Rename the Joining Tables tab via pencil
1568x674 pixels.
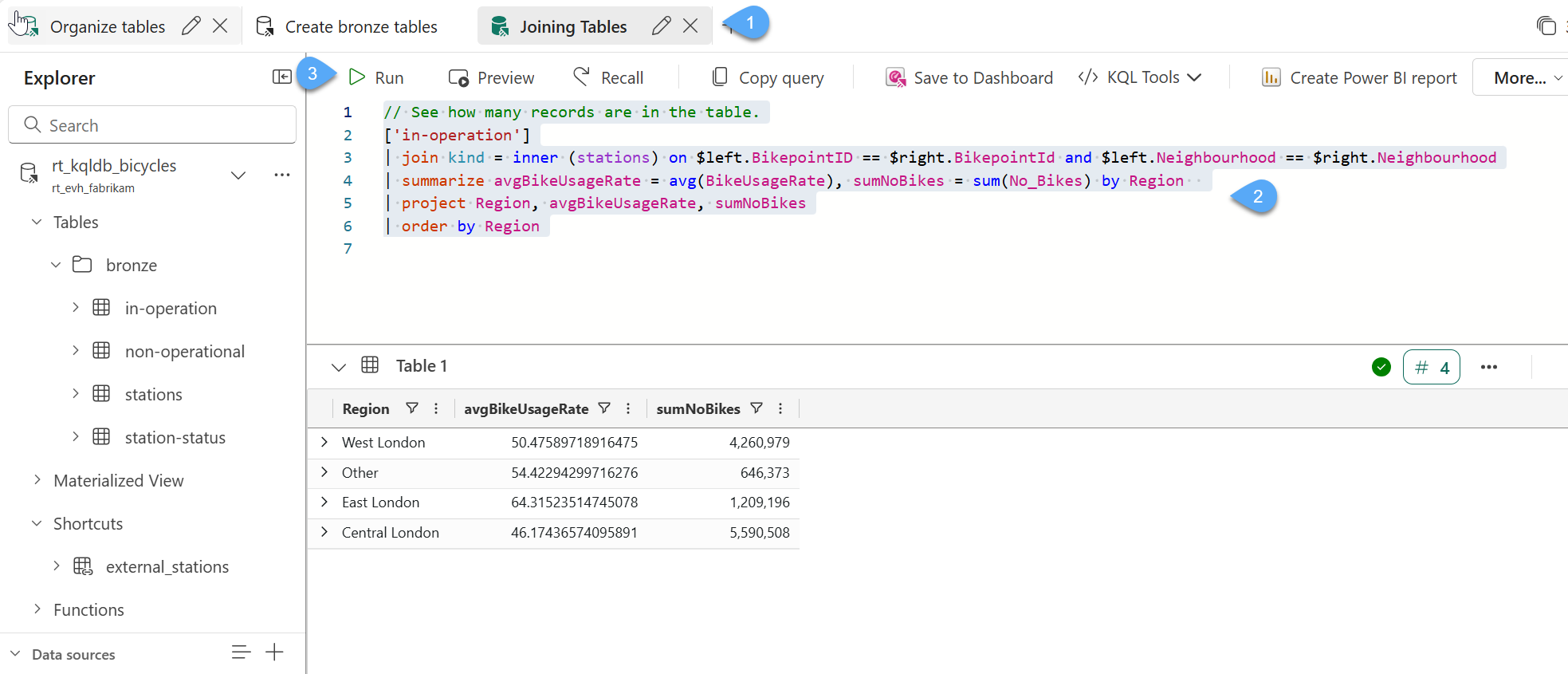tap(661, 26)
